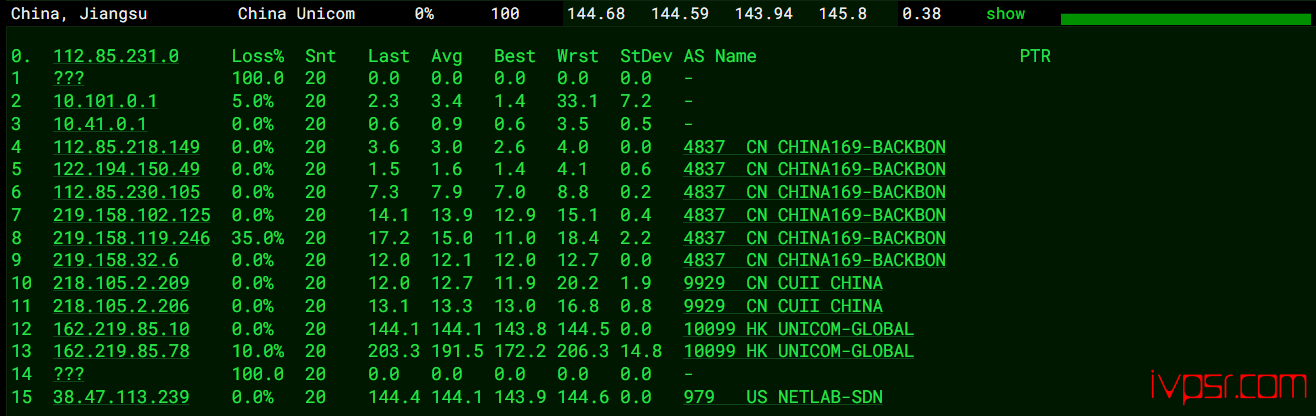Select the 'Last' column header

389,56
